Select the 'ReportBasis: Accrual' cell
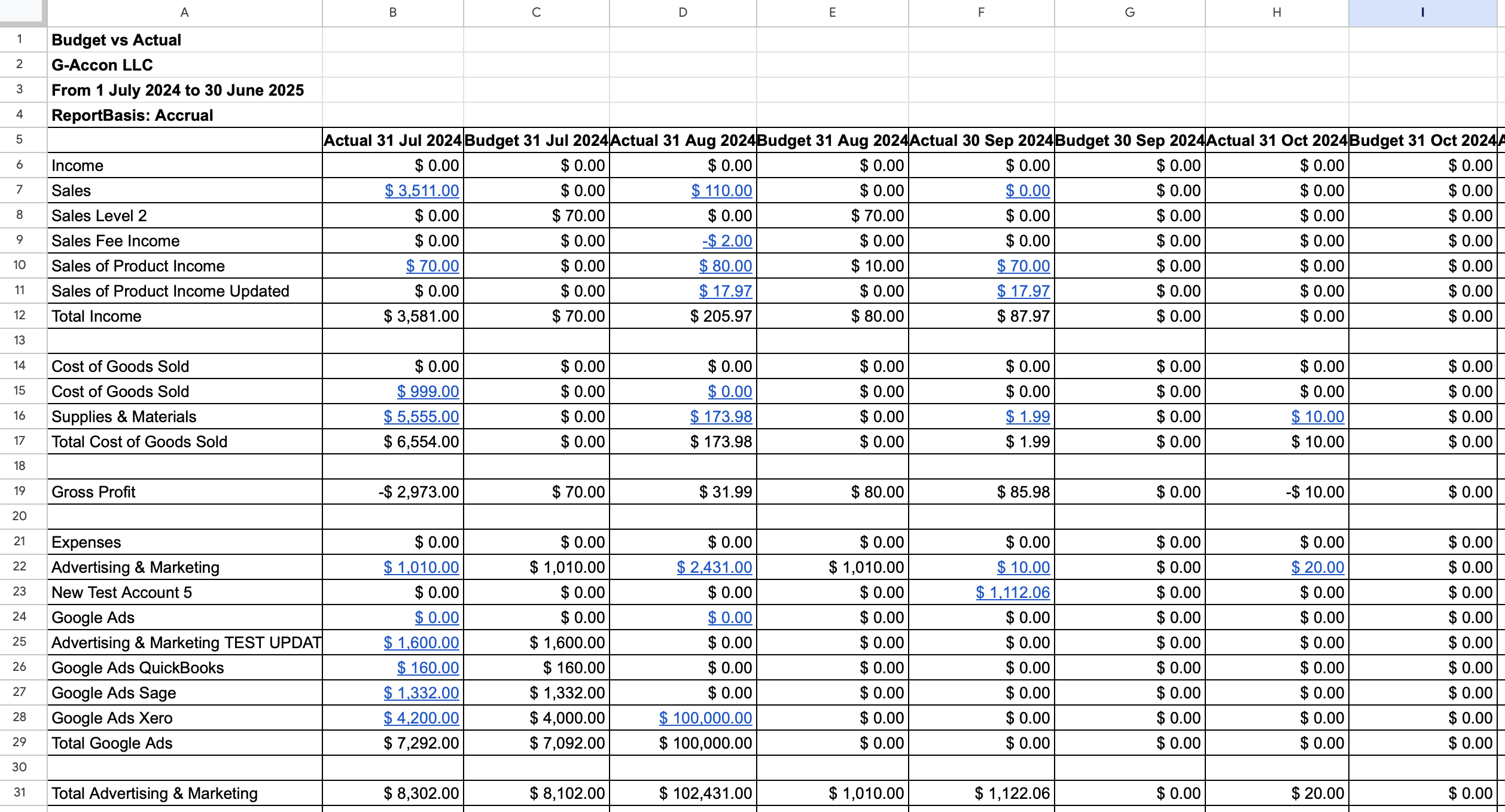Image resolution: width=1505 pixels, height=812 pixels. click(x=185, y=115)
